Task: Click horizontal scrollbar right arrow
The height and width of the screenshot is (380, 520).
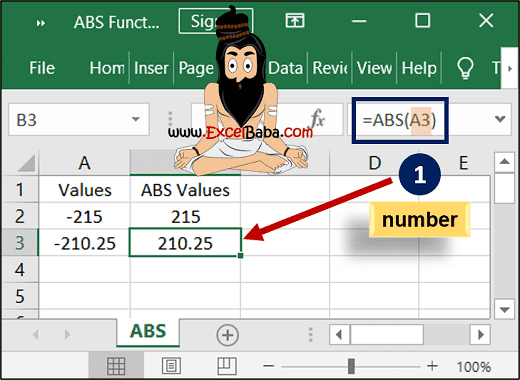Action: [480, 334]
